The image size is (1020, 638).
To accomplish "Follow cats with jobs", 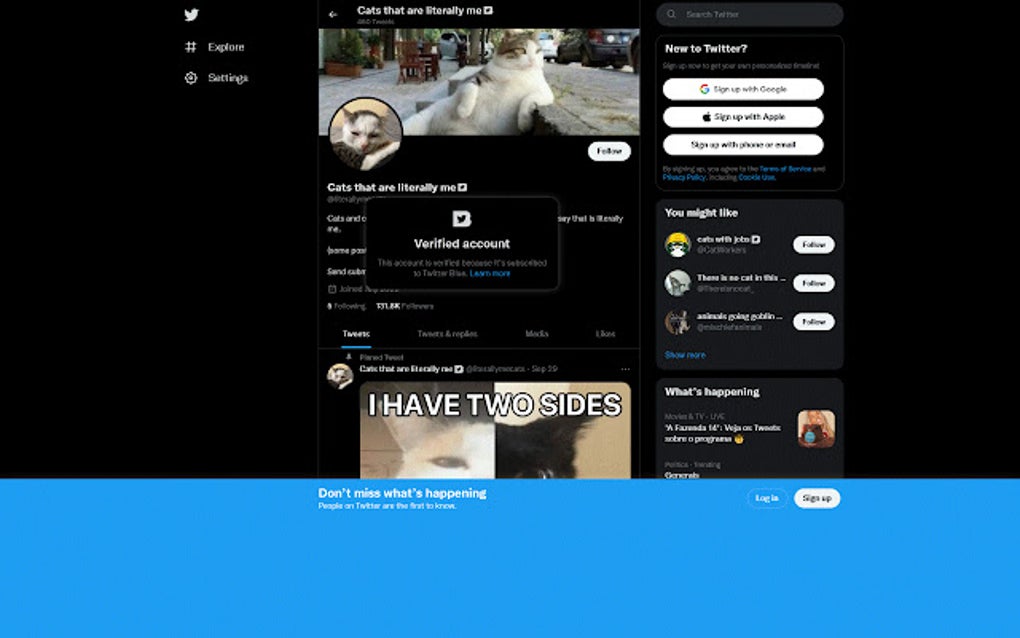I will point(813,245).
